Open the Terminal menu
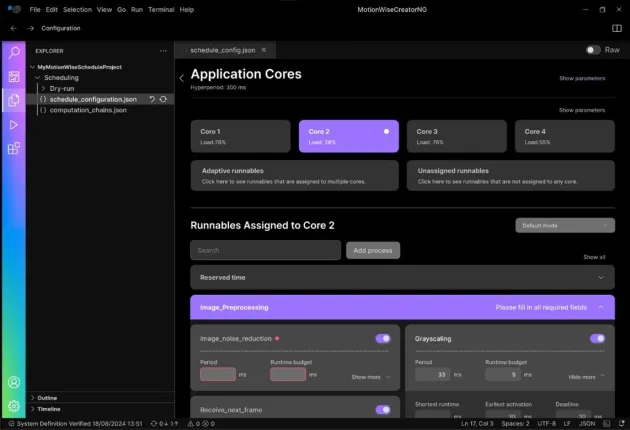The image size is (630, 430). click(x=161, y=9)
